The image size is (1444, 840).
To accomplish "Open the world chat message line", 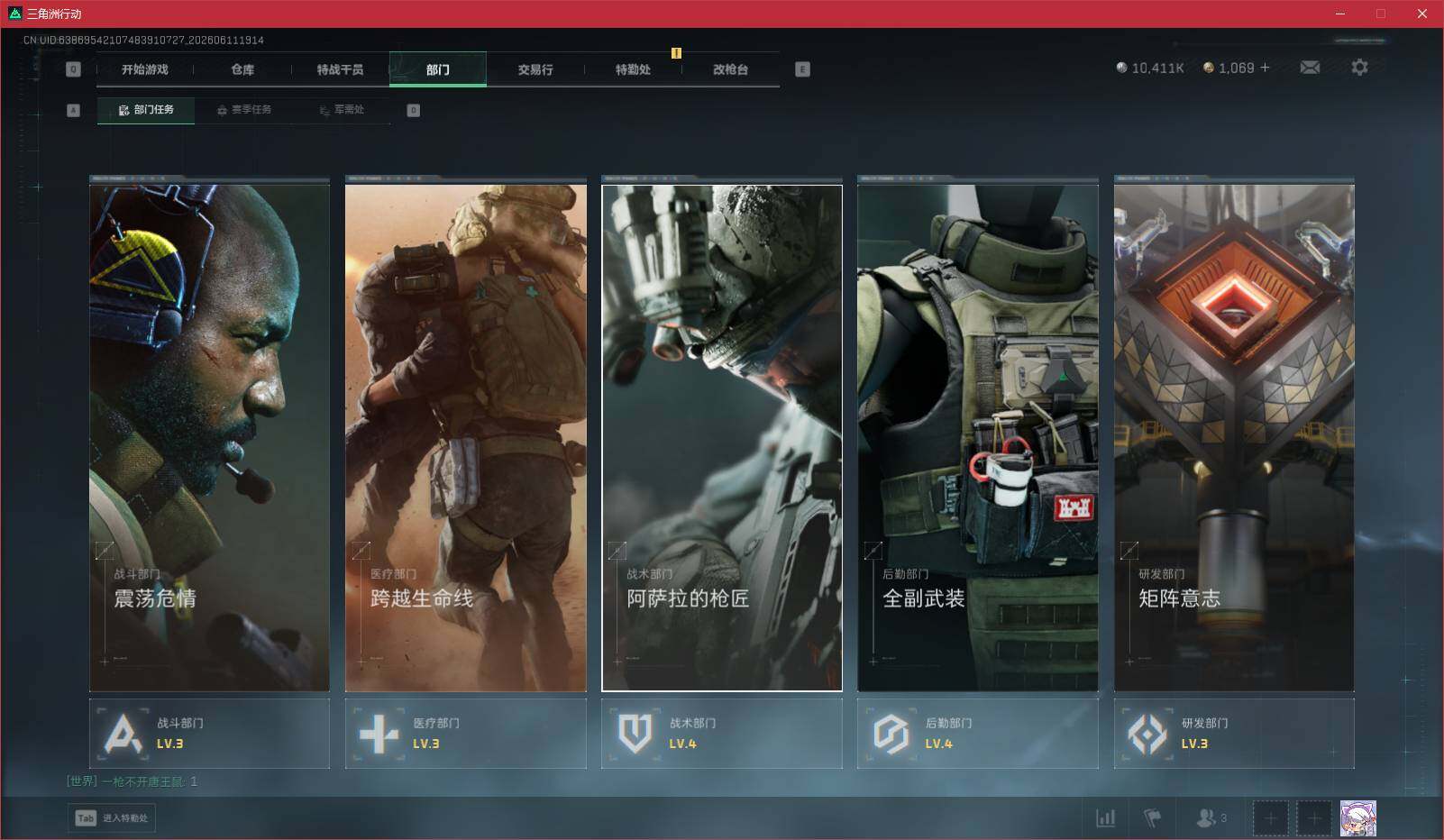I will coord(132,781).
